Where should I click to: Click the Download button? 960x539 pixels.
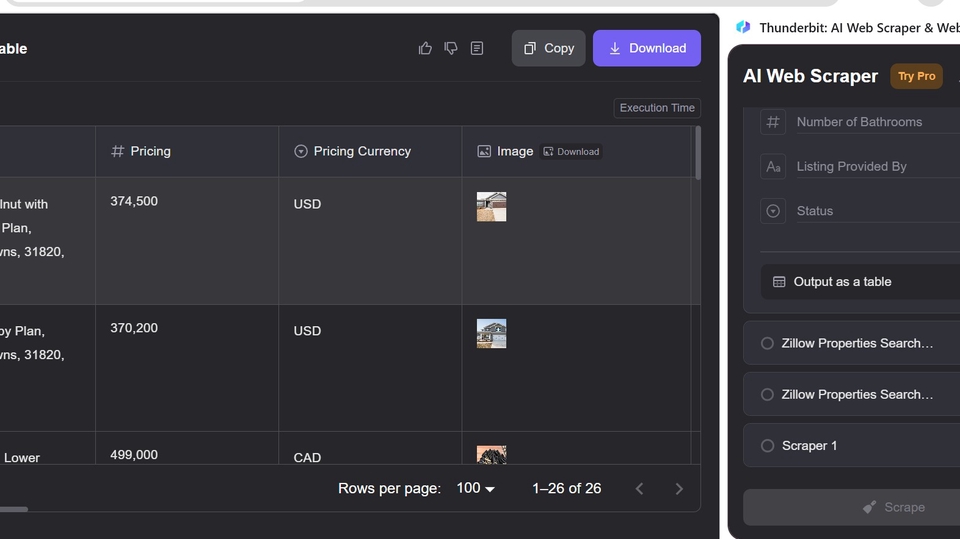pos(646,48)
